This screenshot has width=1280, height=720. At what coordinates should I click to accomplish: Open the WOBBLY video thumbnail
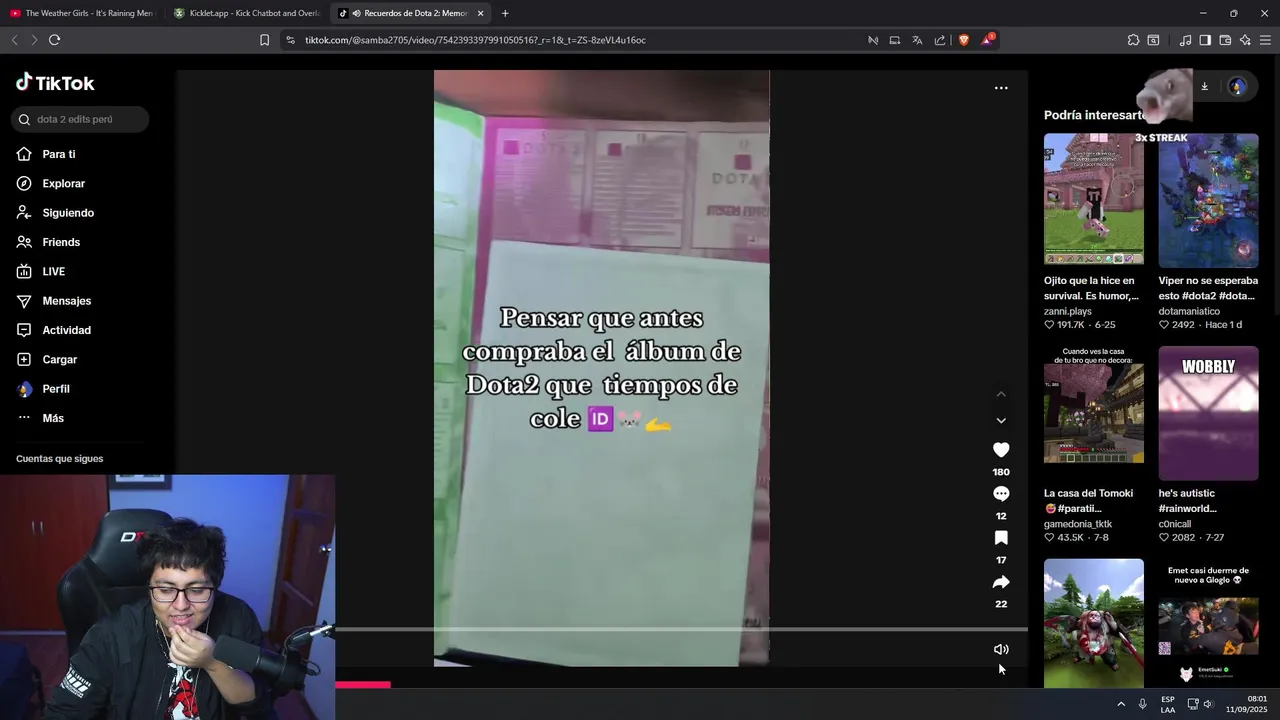tap(1208, 413)
